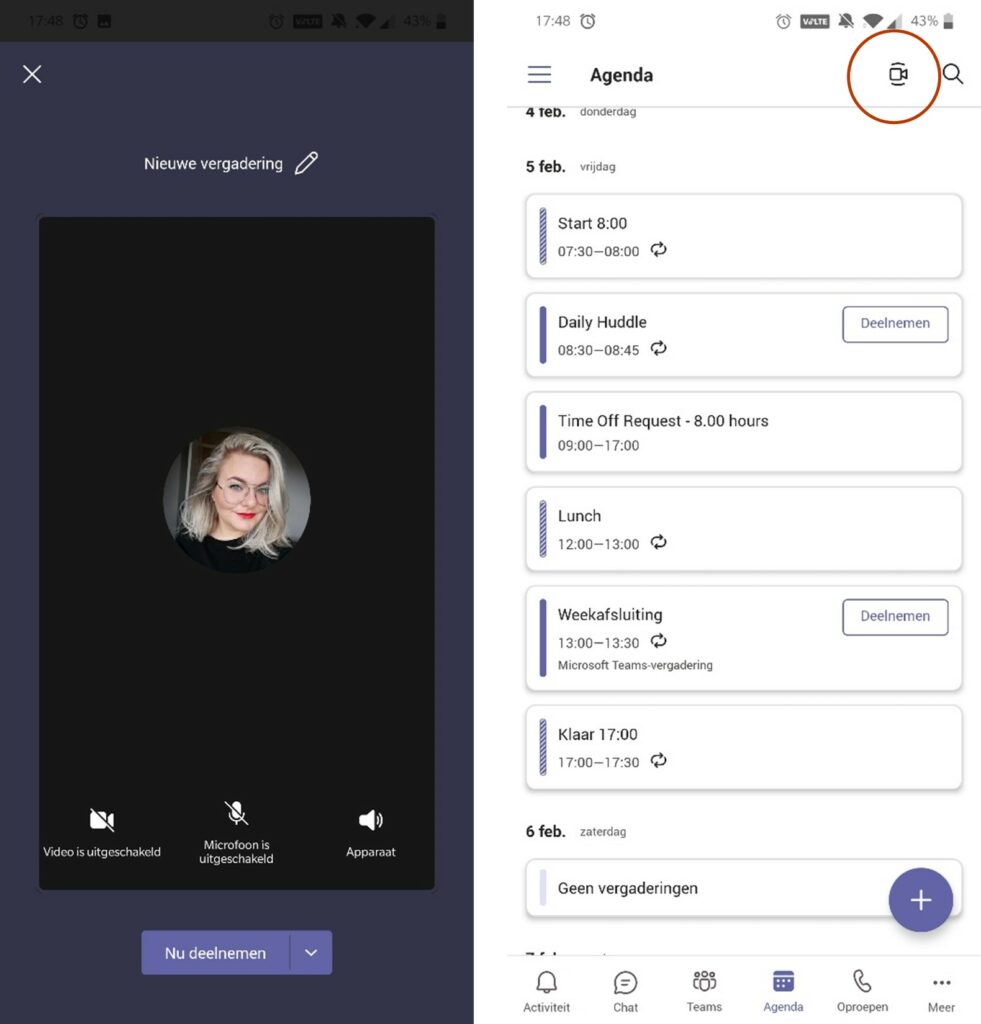
Task: Tap the recurrence icon on Lunch
Action: pos(658,542)
